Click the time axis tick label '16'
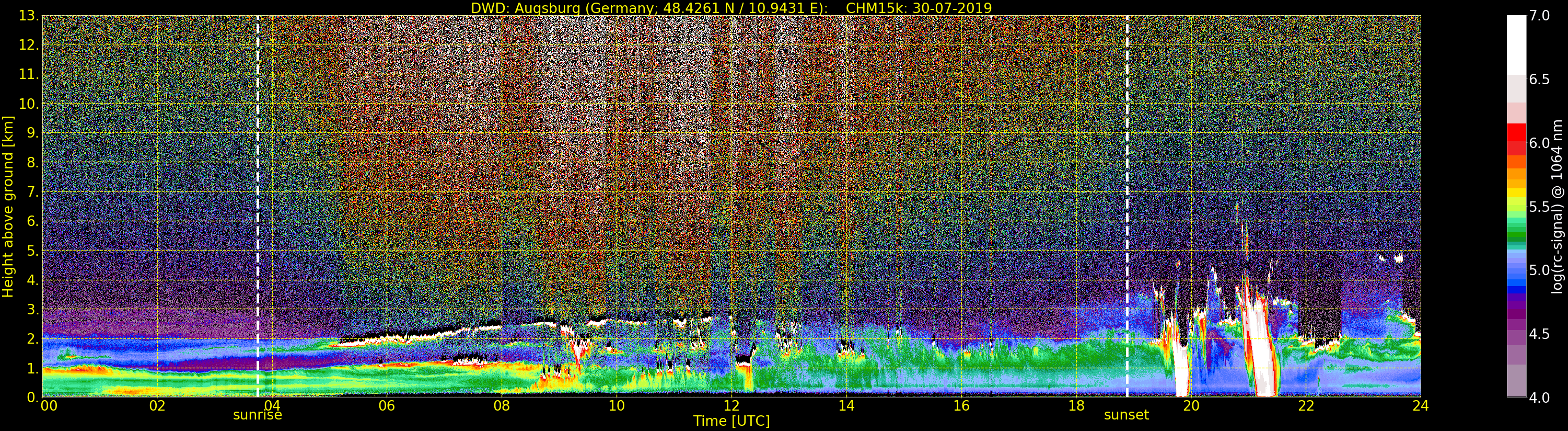Viewport: 1568px width, 431px height. (x=961, y=405)
